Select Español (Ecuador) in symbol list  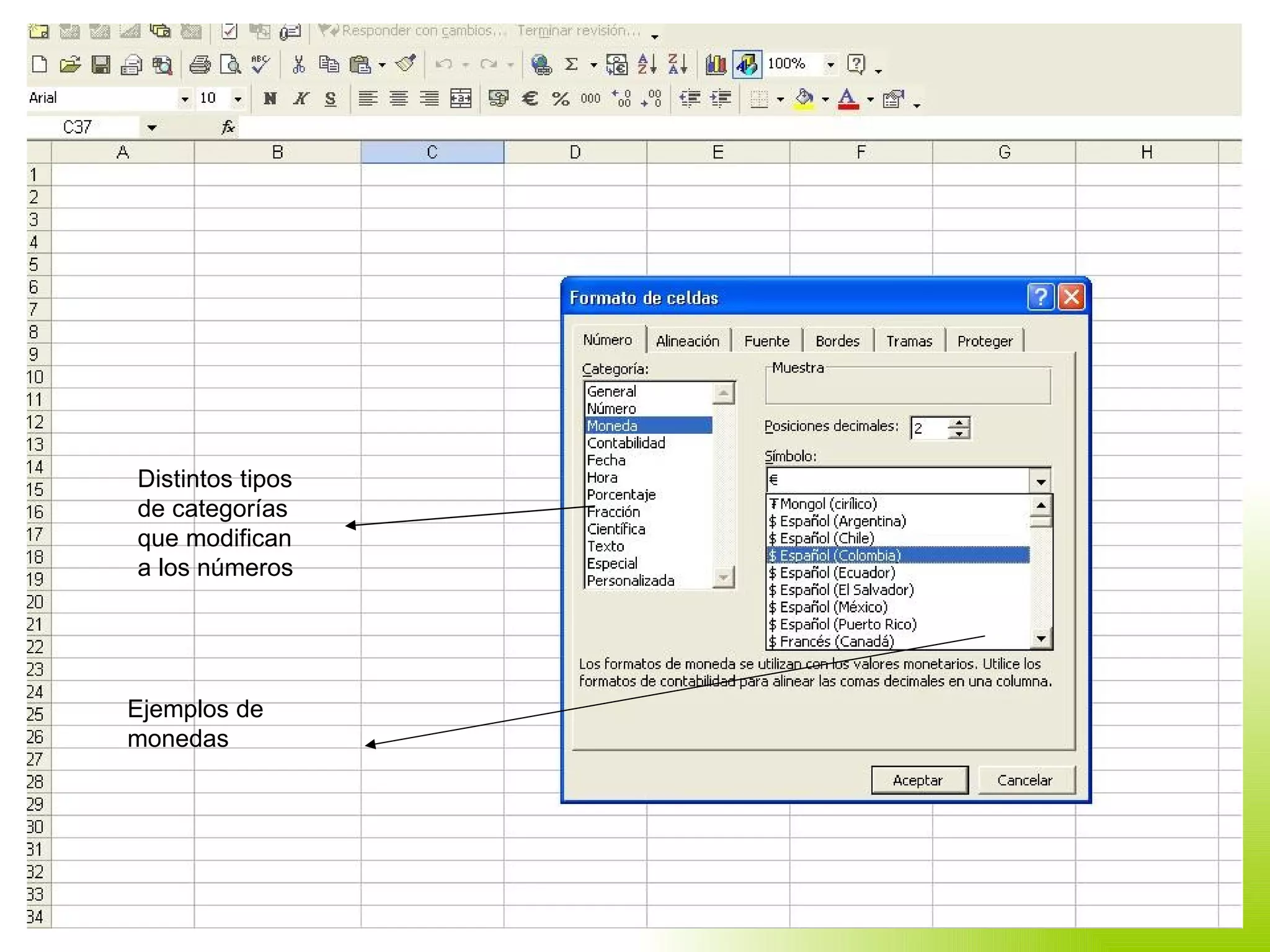click(x=837, y=573)
